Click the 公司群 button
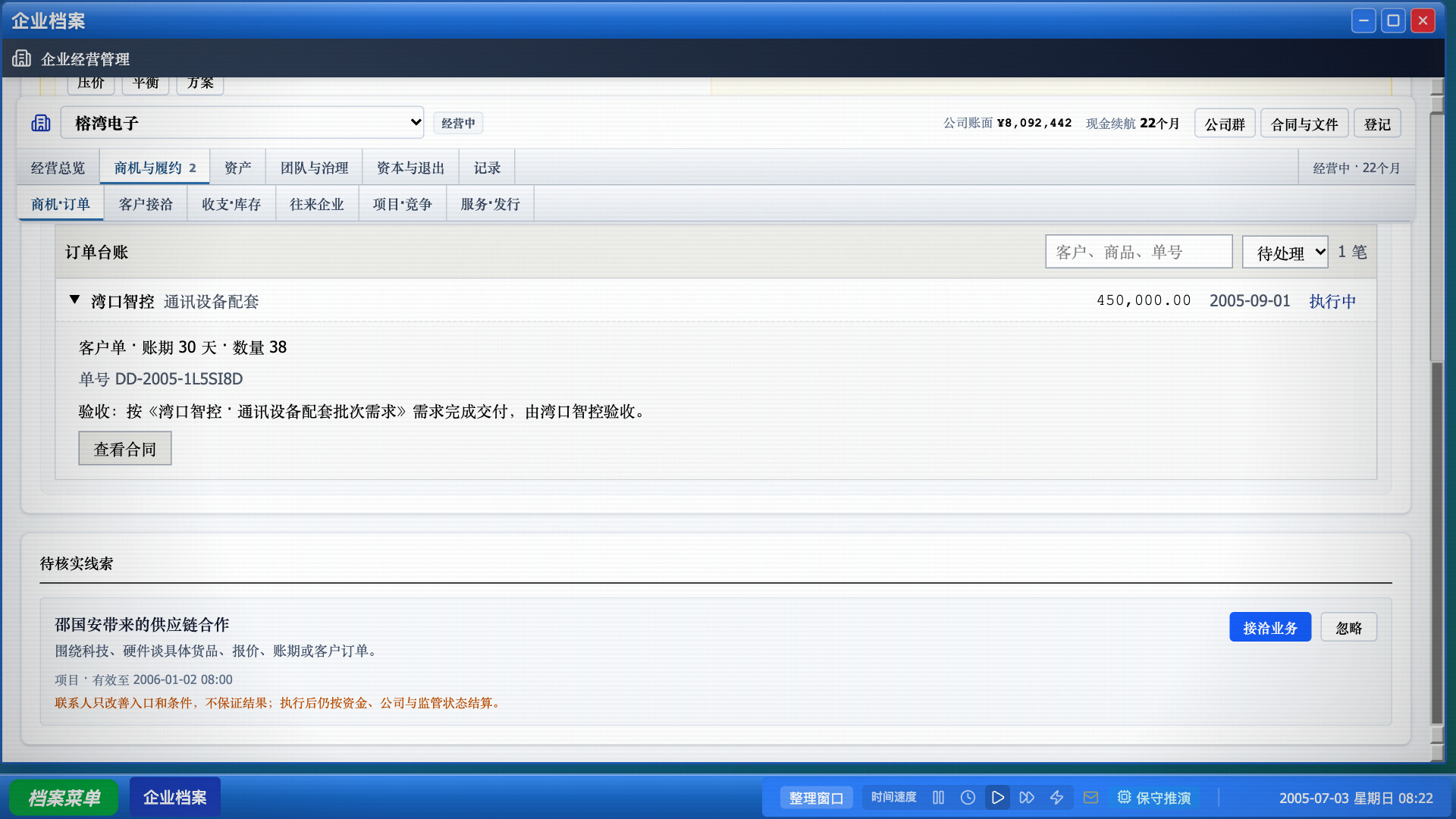The image size is (1456, 819). pos(1225,124)
